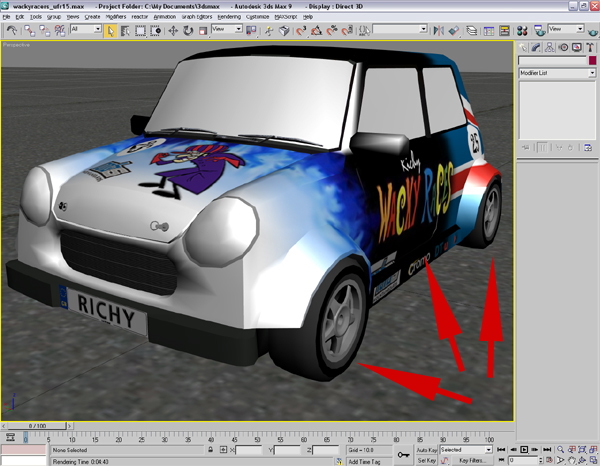Open the Render Scene dialog icon
This screenshot has width=600, height=466.
coord(540,31)
